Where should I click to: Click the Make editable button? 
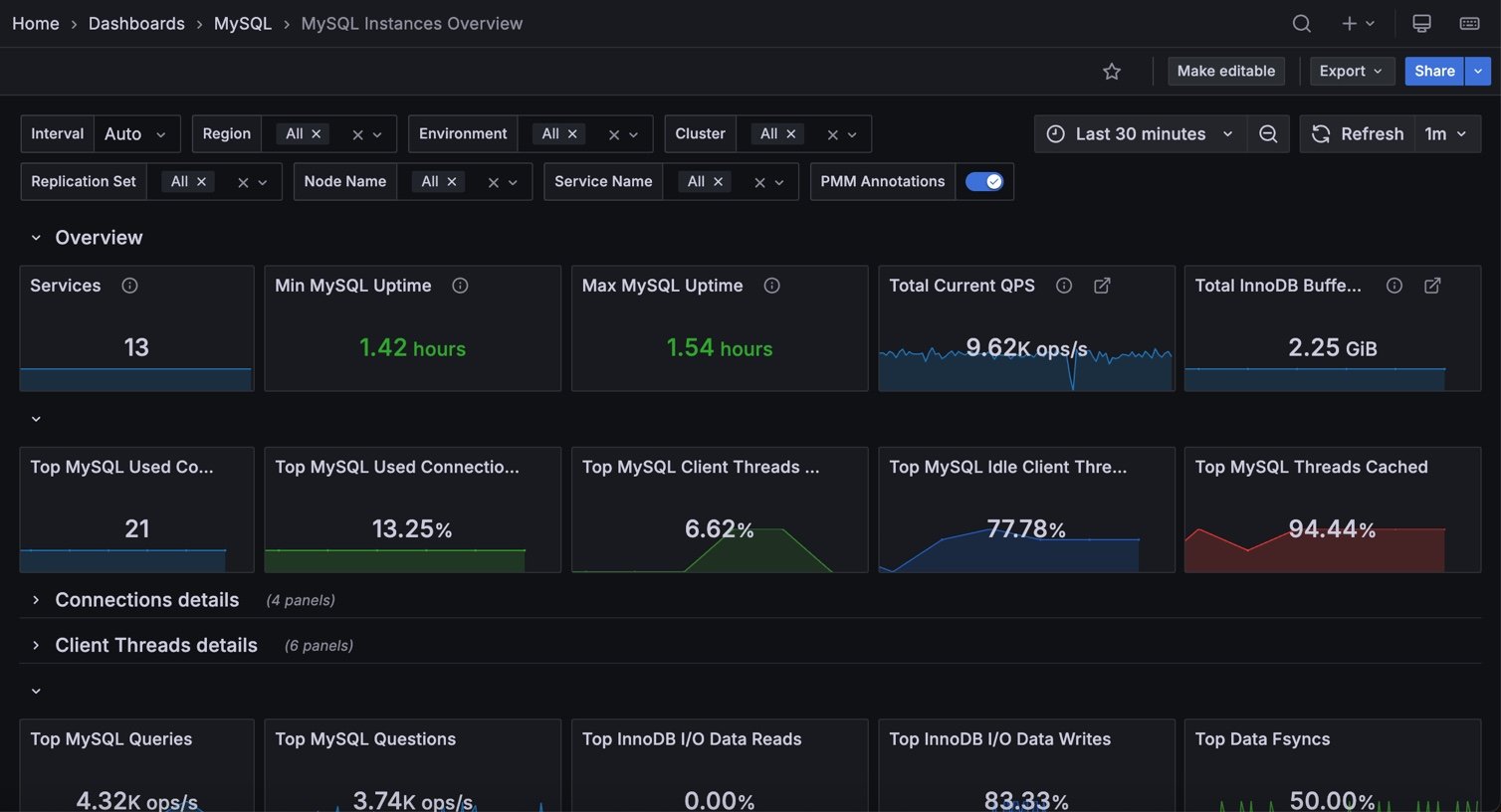pyautogui.click(x=1225, y=72)
